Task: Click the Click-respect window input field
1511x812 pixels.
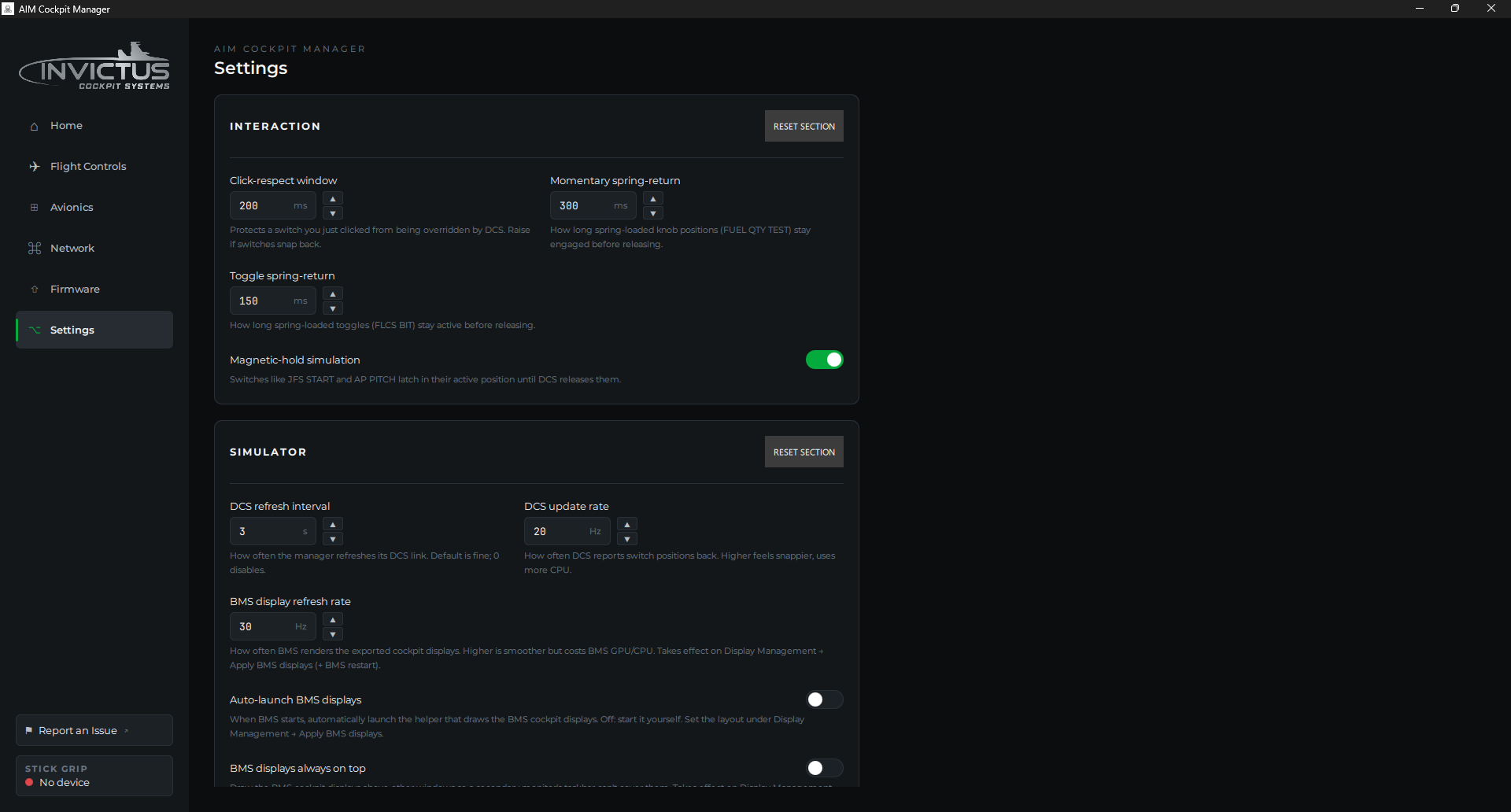Action: coord(273,205)
